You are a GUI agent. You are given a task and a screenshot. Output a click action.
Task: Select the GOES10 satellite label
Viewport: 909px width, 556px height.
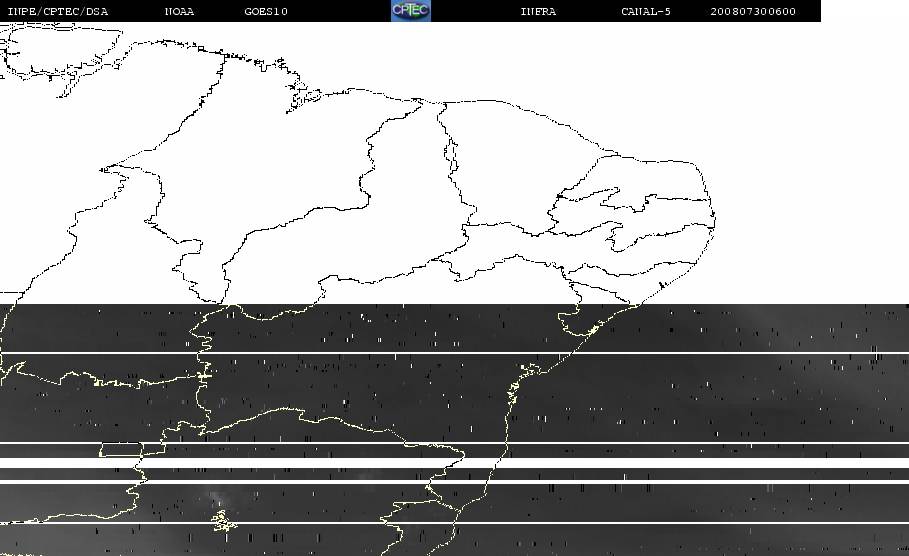click(x=266, y=12)
